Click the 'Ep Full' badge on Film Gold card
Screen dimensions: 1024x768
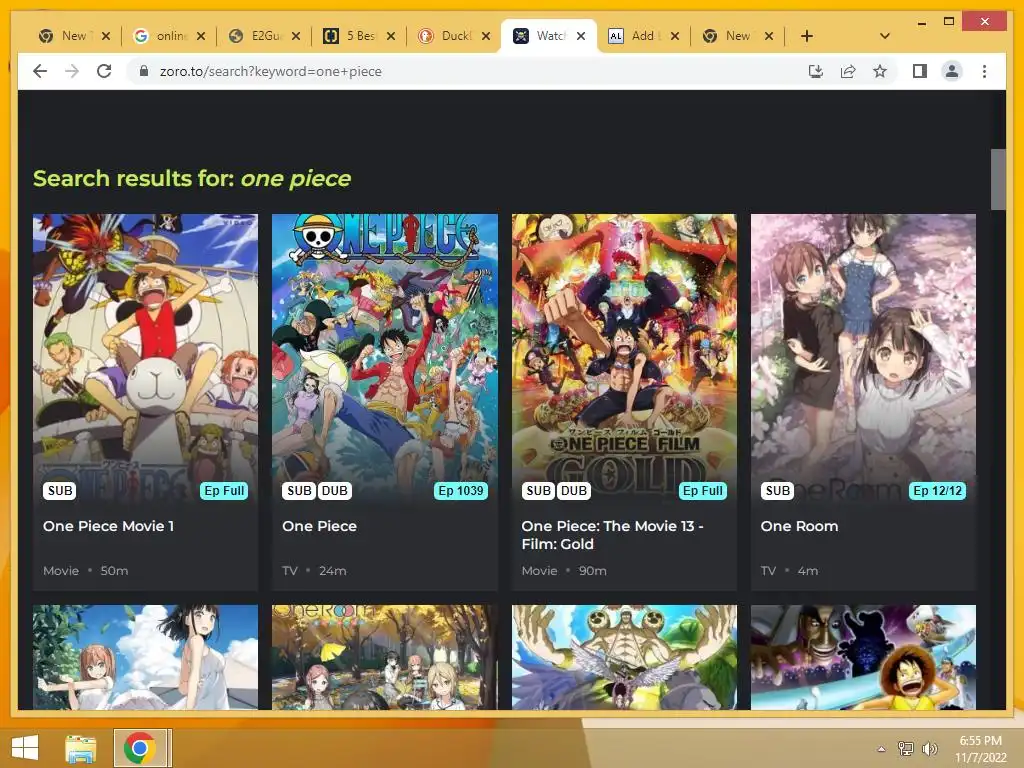703,490
